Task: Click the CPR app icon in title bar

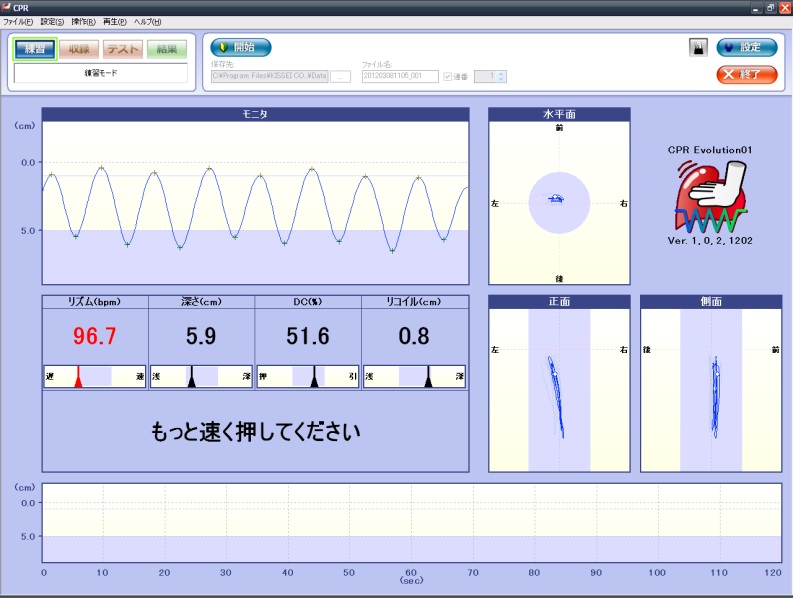Action: pos(7,7)
